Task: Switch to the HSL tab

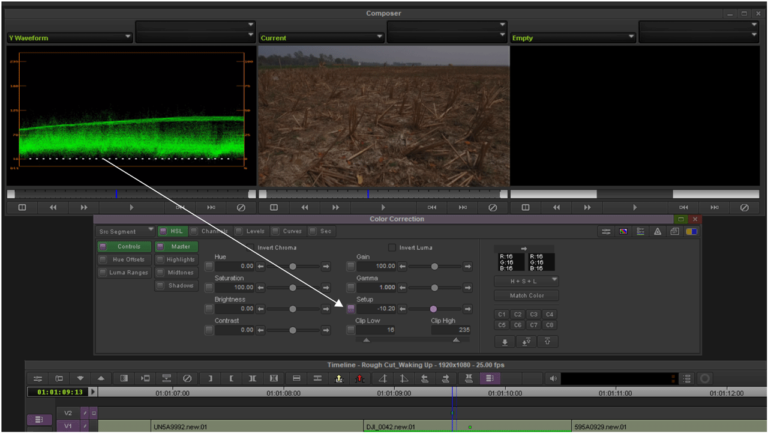Action: tap(172, 231)
